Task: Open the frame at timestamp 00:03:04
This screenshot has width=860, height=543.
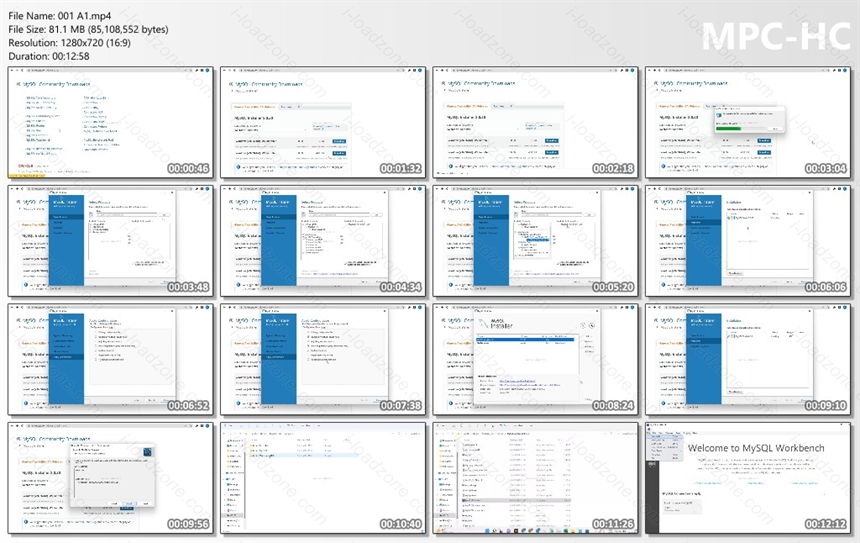Action: [x=748, y=122]
